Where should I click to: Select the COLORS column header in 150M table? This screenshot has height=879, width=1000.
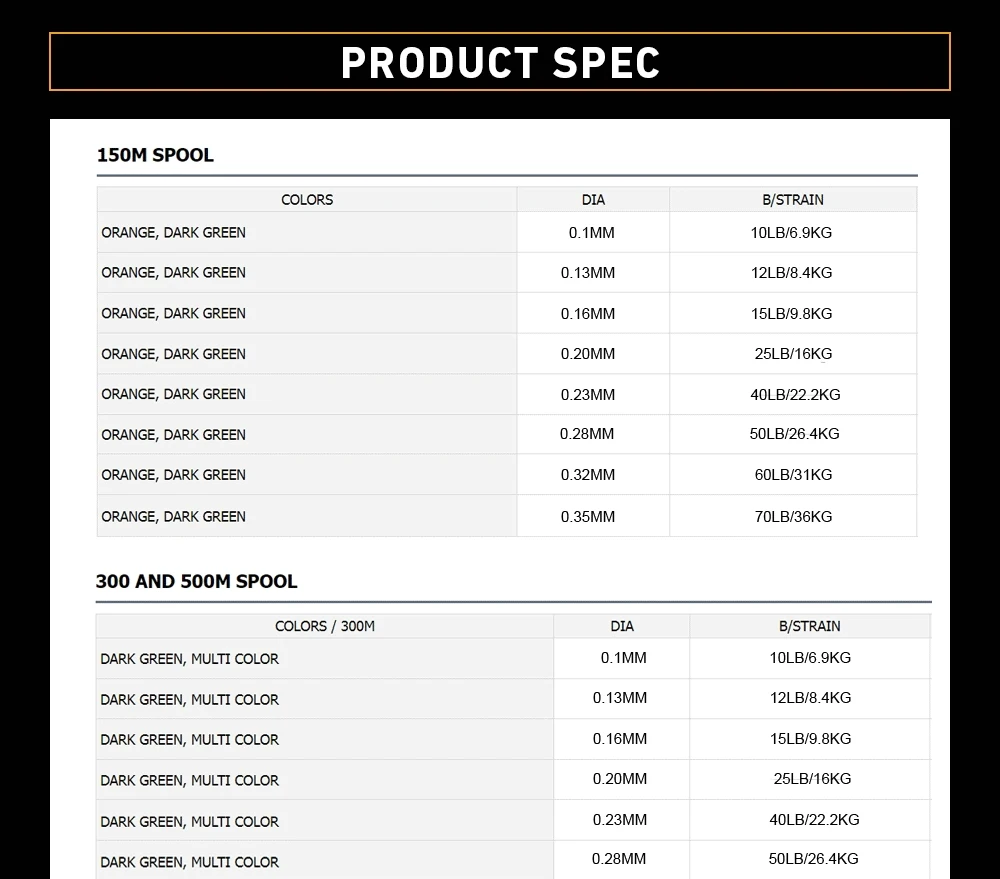[307, 200]
